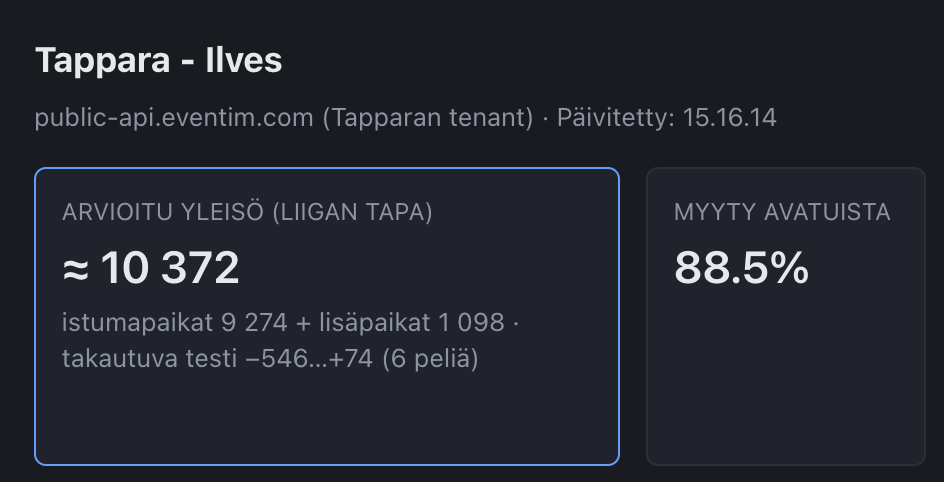Click the 1 098 extra places number
Viewport: 944px width, 482px height.
pos(471,323)
